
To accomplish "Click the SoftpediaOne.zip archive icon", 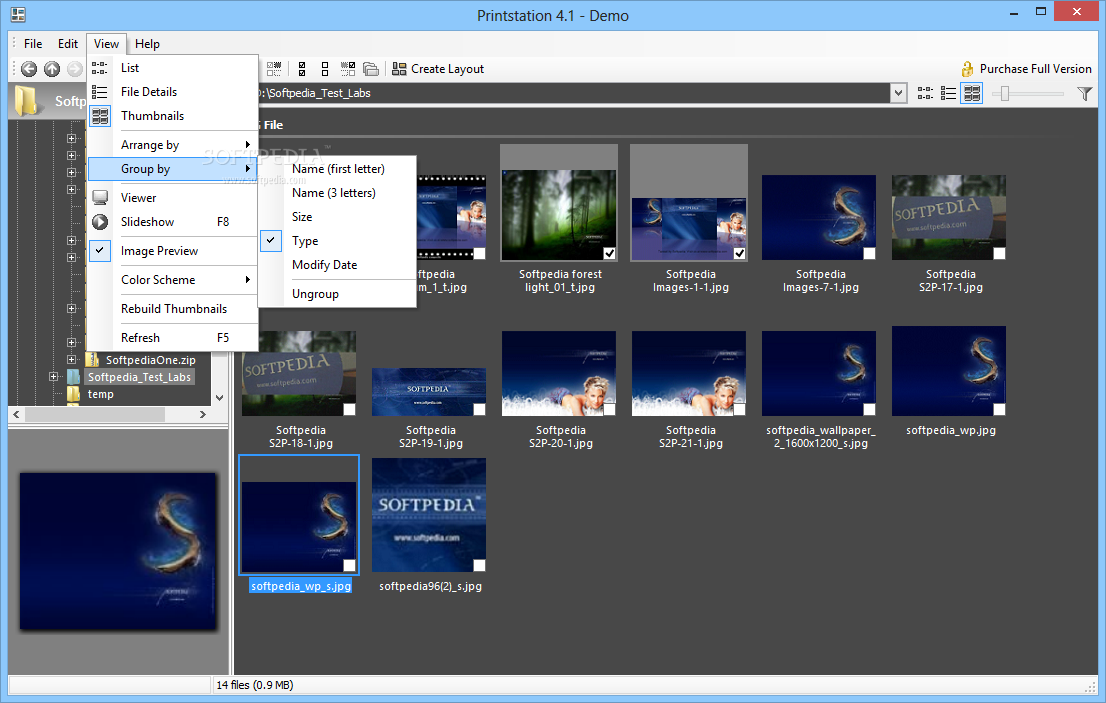I will pyautogui.click(x=92, y=360).
